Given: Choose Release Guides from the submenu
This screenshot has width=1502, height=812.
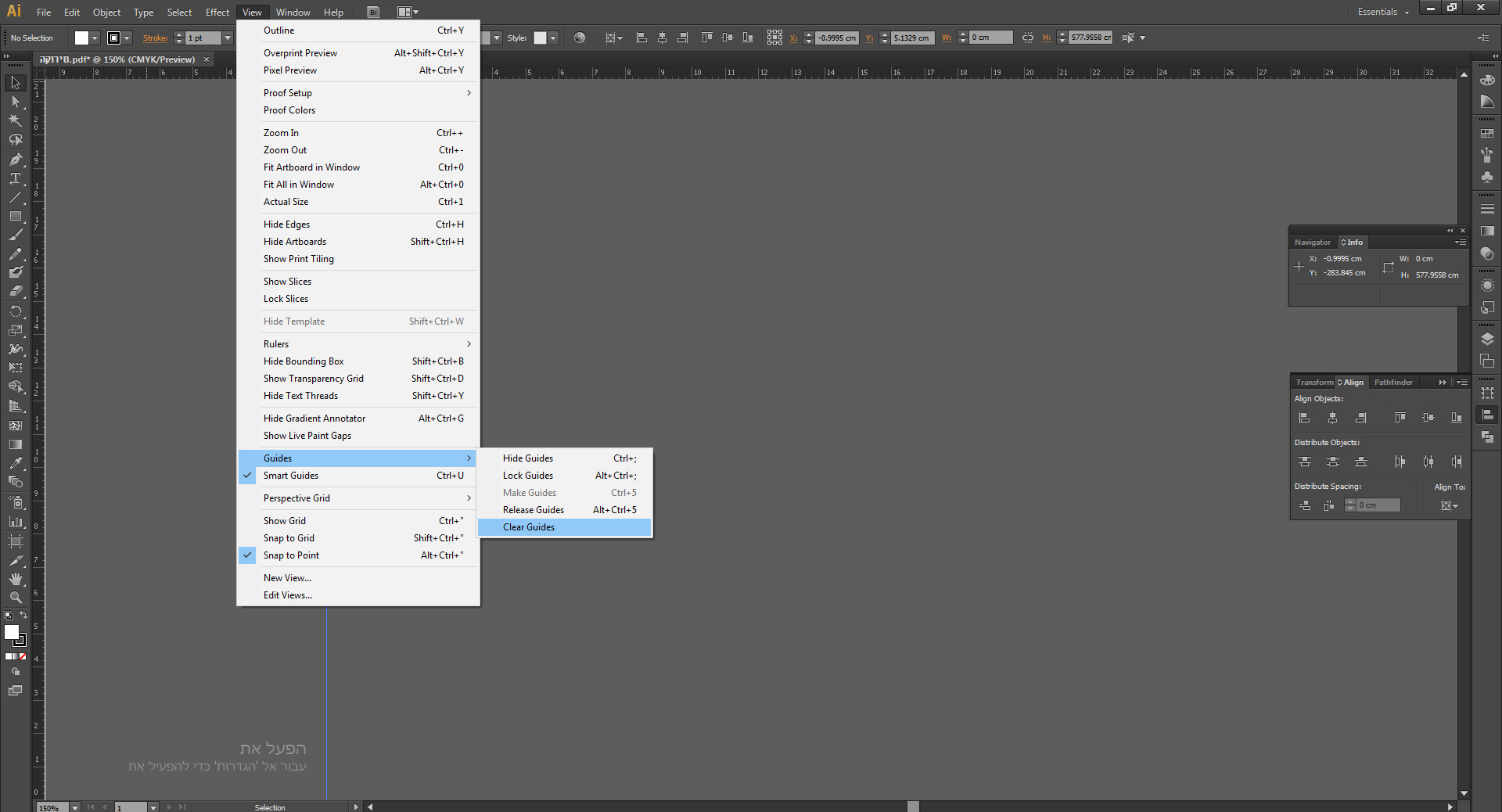Looking at the screenshot, I should click(565, 510).
